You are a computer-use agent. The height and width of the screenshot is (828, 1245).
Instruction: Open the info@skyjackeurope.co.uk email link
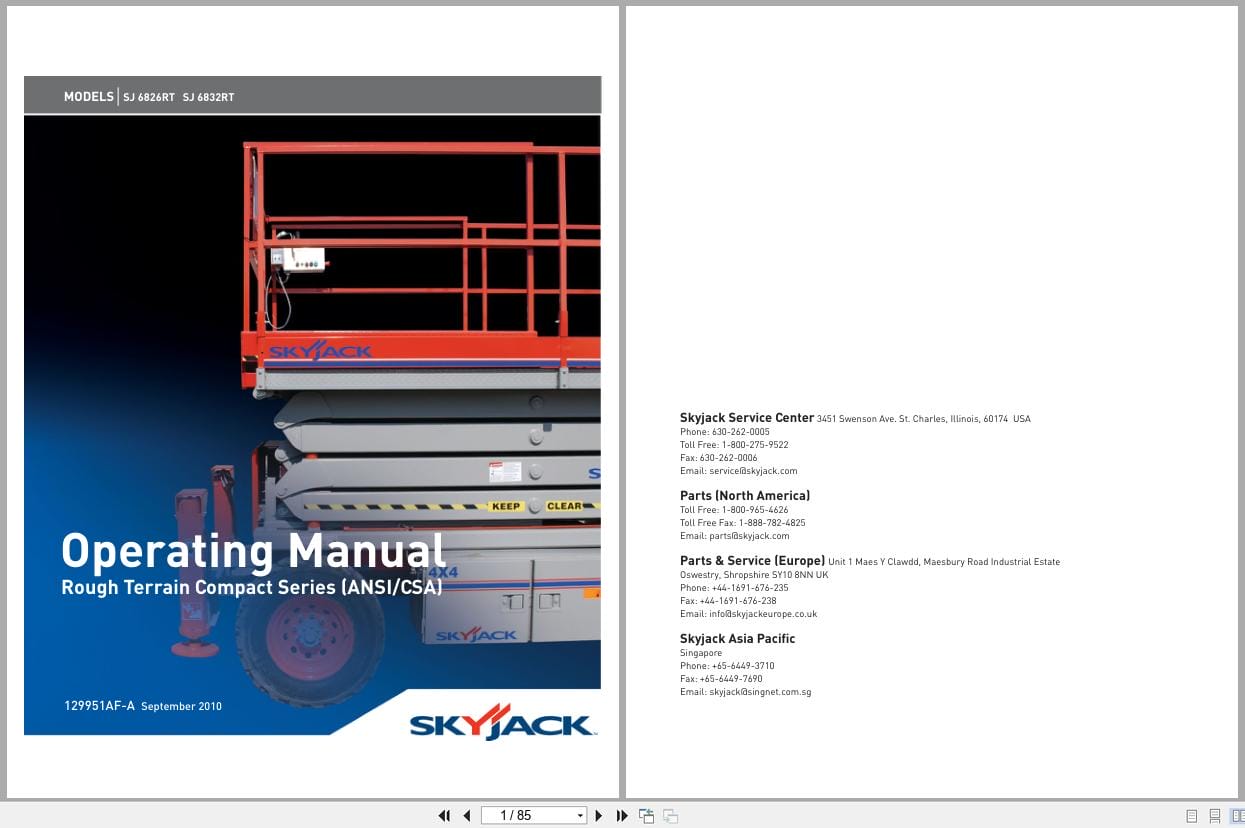(763, 613)
